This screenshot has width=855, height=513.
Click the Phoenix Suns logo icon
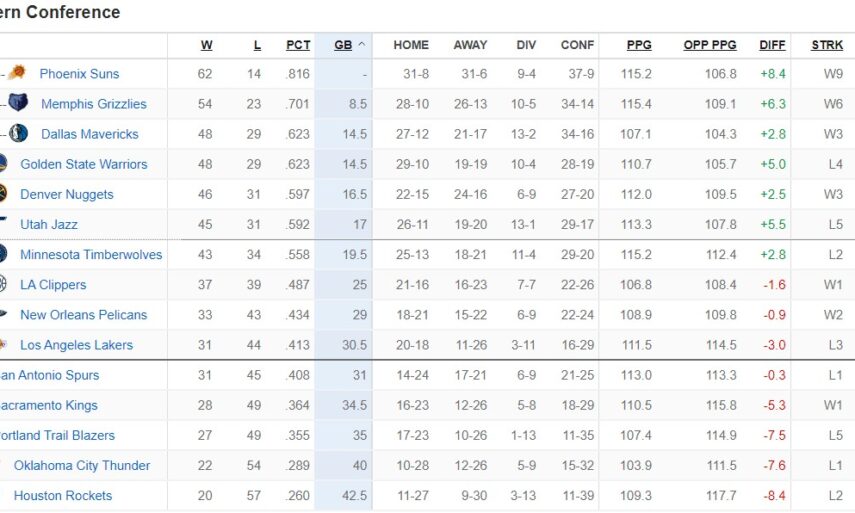coord(16,74)
